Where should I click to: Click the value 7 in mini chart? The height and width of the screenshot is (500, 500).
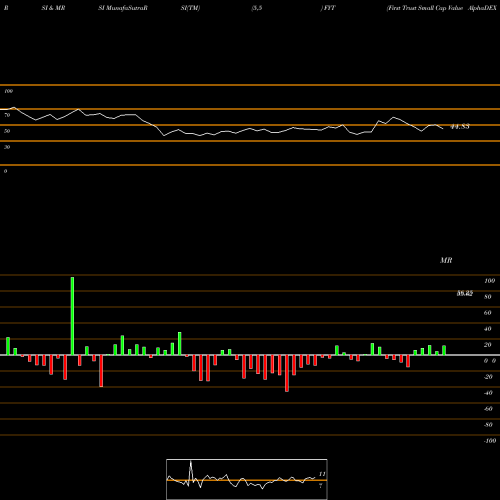[x=321, y=486]
